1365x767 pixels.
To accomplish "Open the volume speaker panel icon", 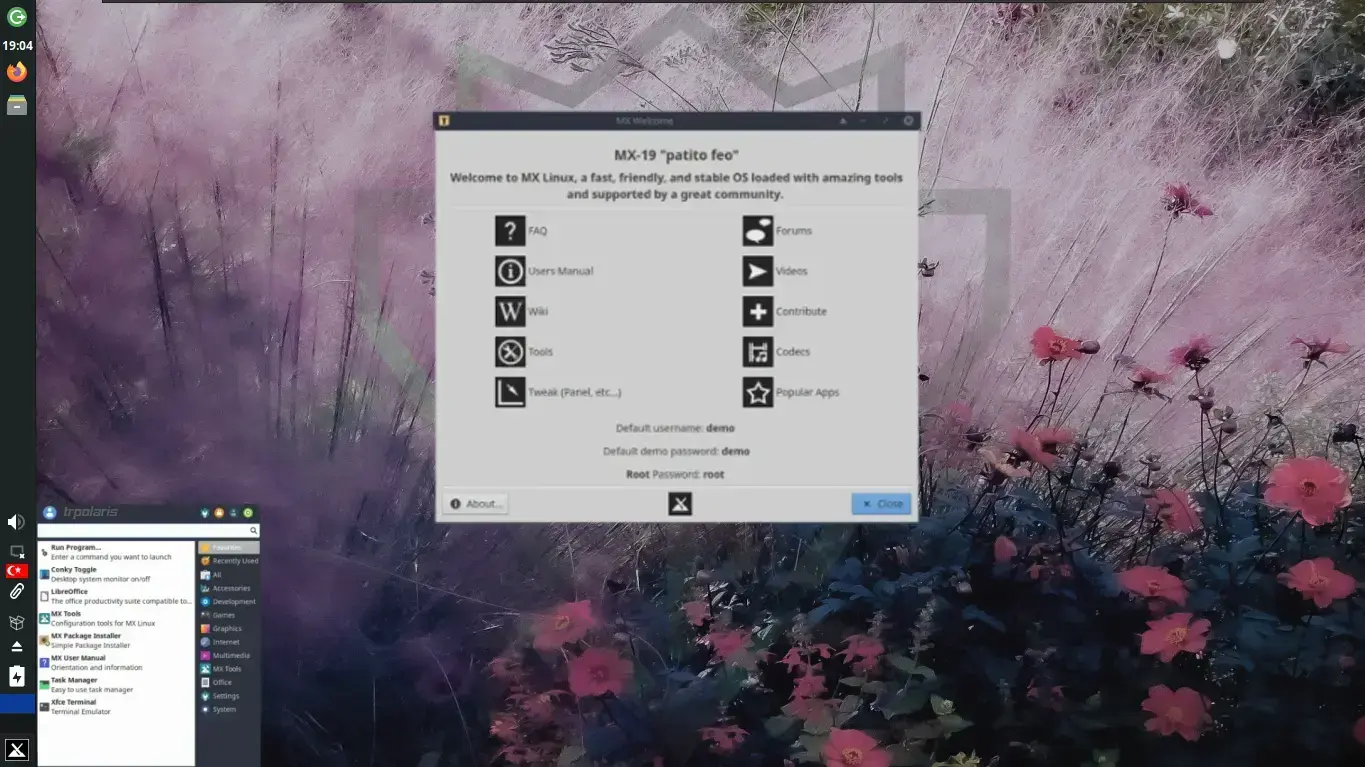I will tap(17, 522).
